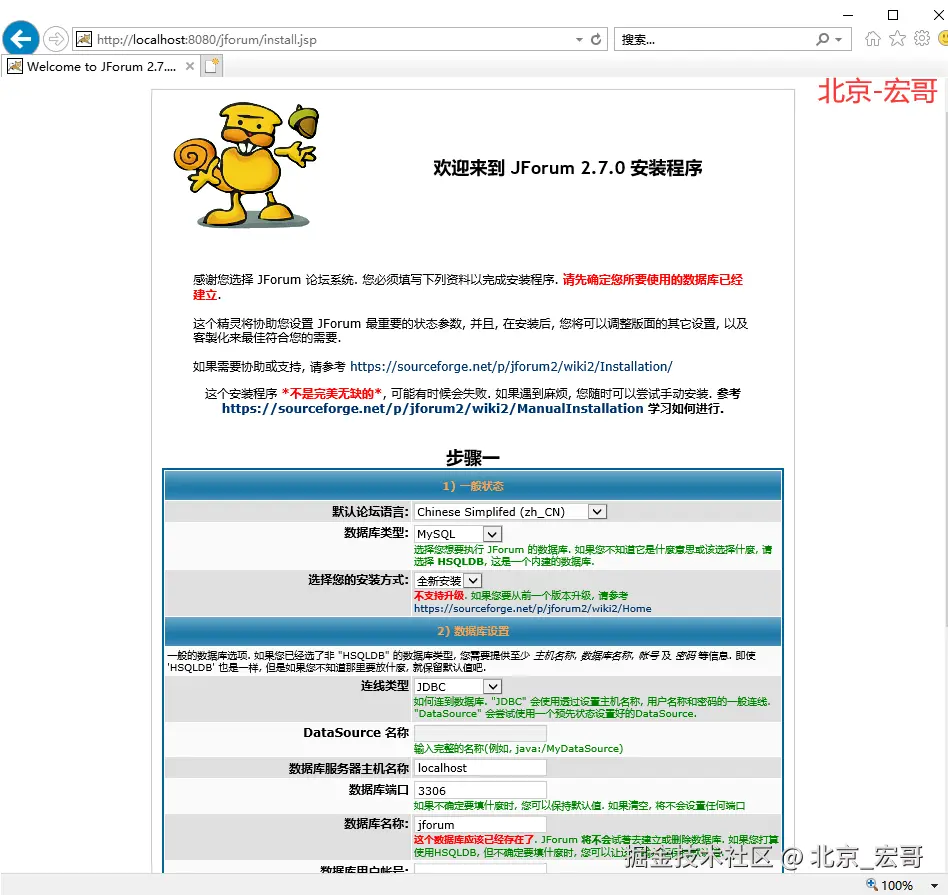The image size is (948, 895).
Task: Open the JDBC connection type dropdown
Action: [458, 686]
